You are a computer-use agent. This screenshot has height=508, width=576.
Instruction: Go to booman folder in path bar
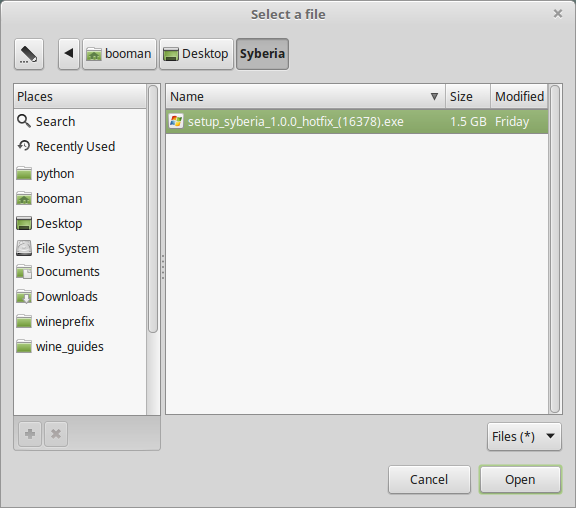point(119,54)
